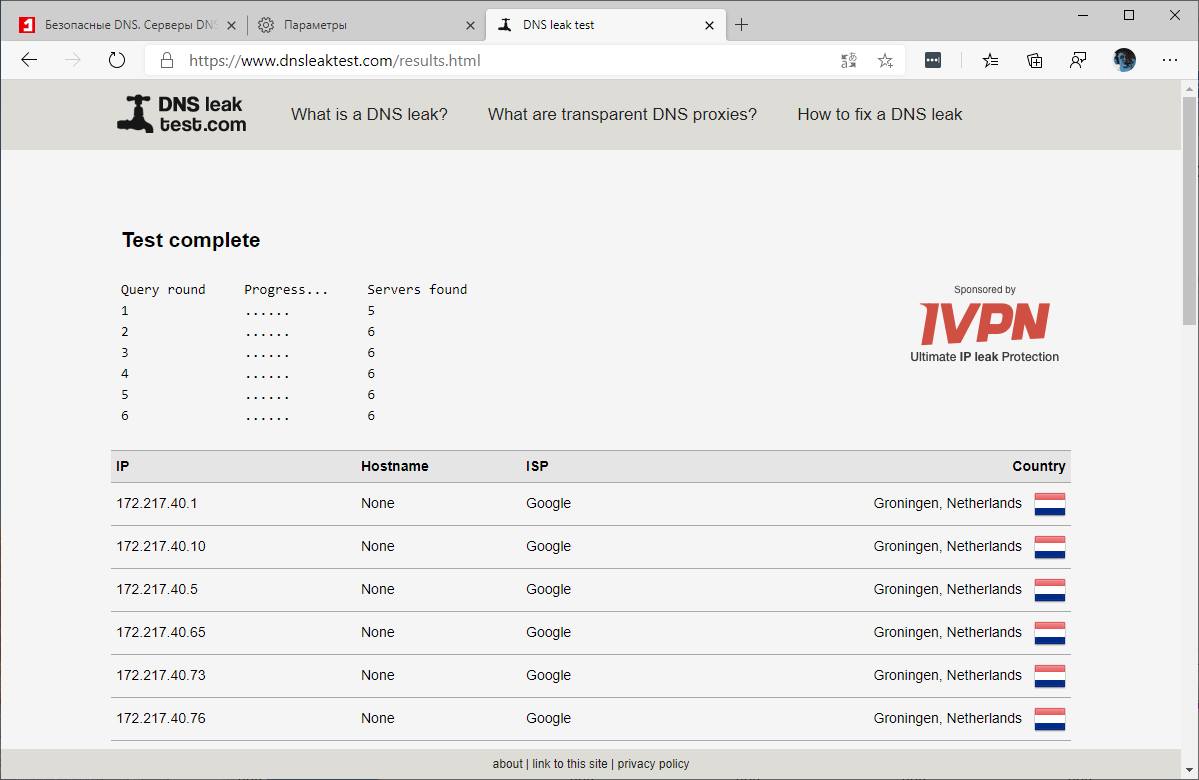Select IP 172.217.40.65 cell
The image size is (1199, 780).
(161, 632)
